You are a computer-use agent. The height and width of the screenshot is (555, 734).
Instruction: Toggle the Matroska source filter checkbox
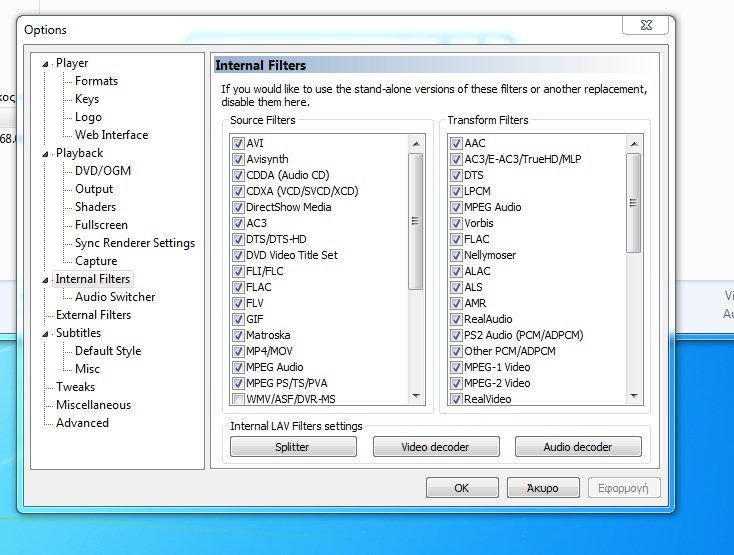click(x=238, y=335)
